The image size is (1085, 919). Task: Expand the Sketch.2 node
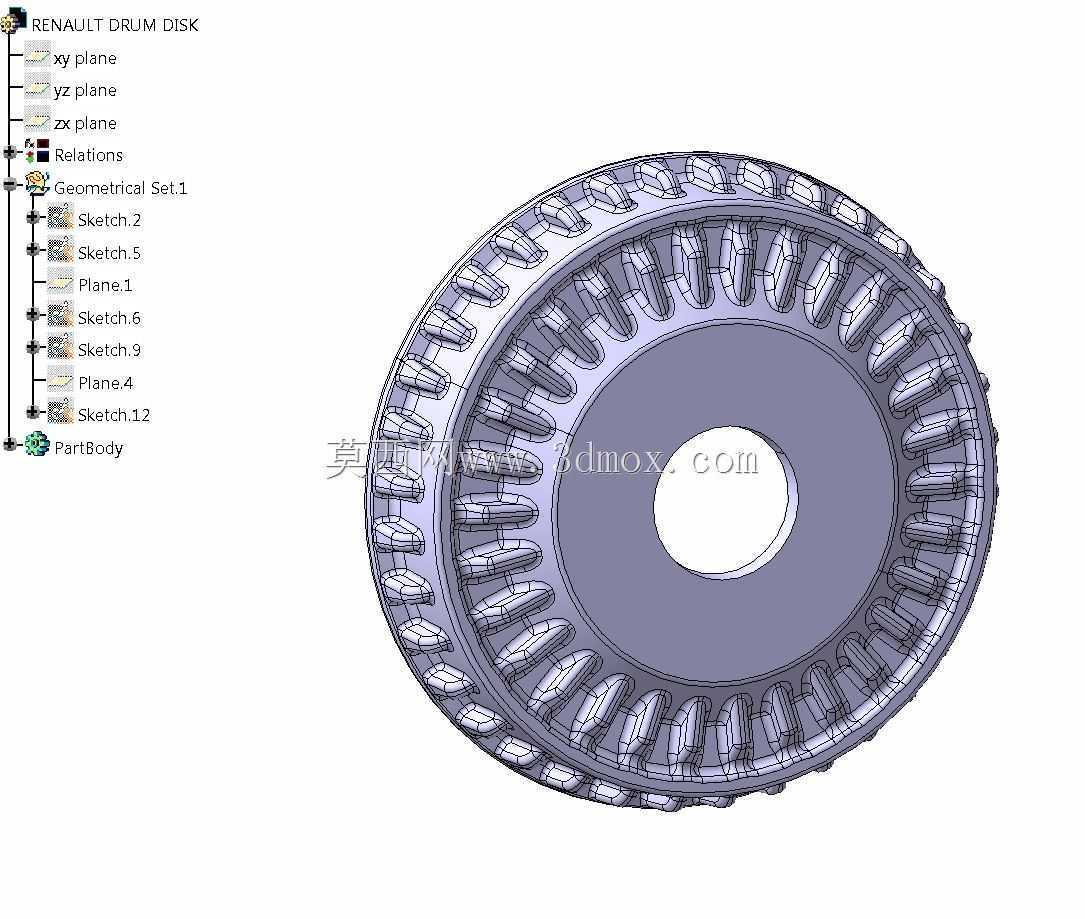33,217
